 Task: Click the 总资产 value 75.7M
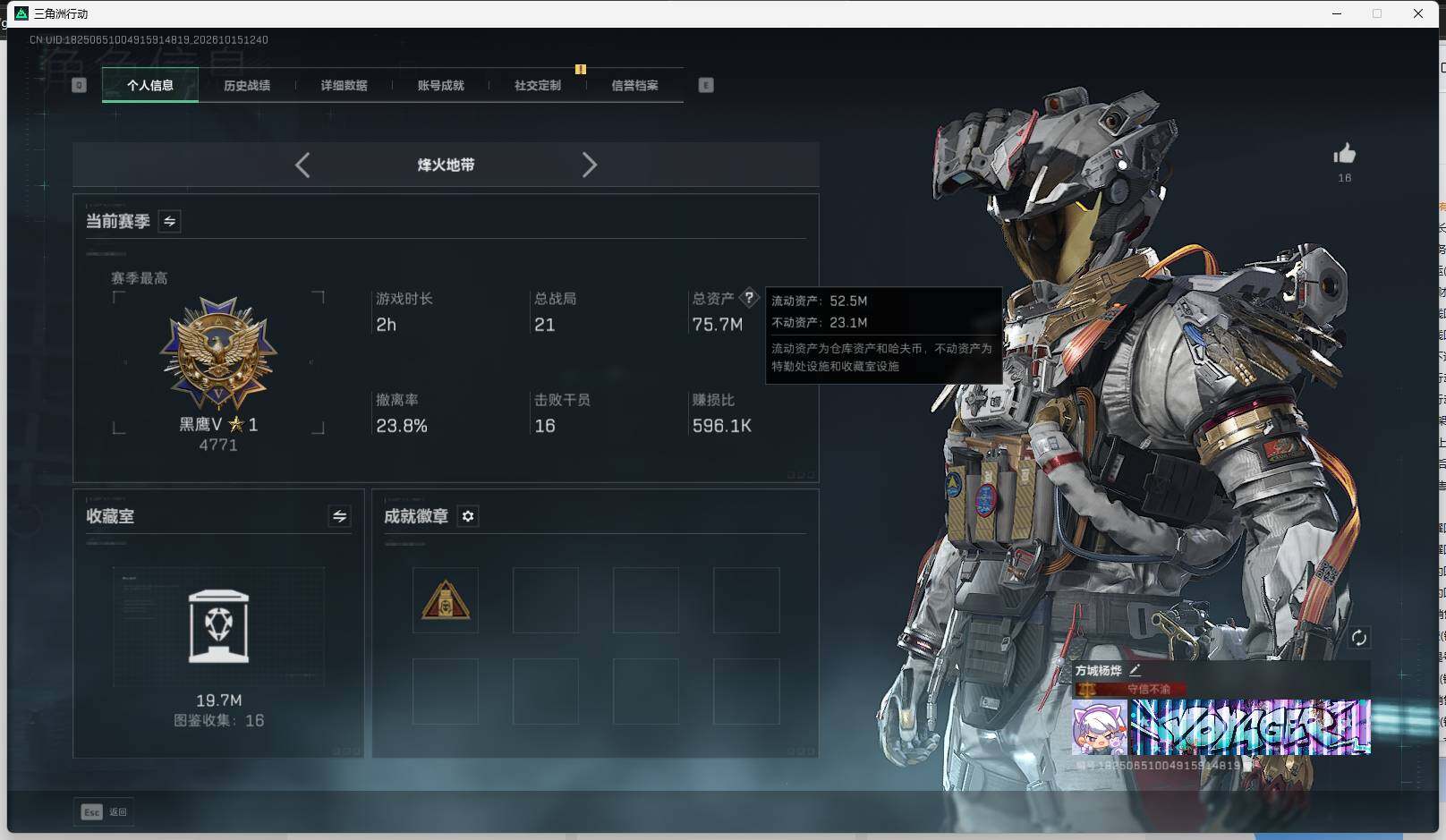click(x=718, y=325)
